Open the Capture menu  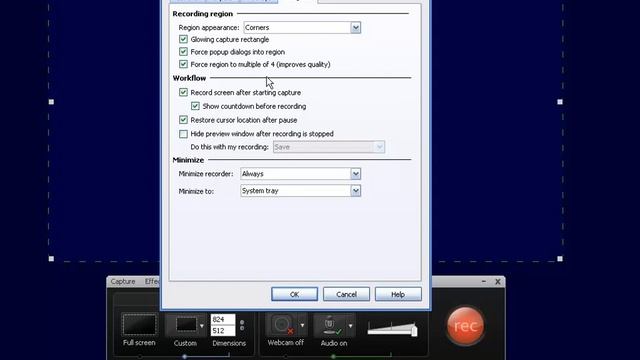click(123, 282)
